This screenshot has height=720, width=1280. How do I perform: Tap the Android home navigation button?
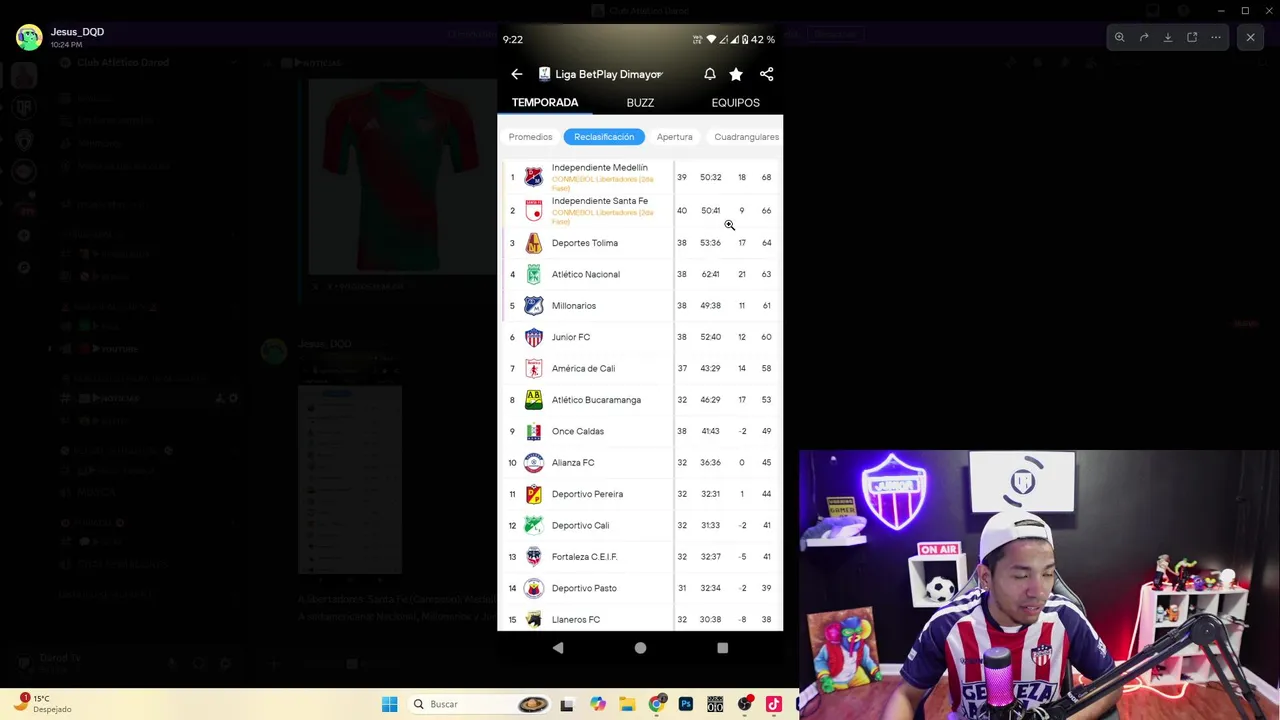click(x=640, y=648)
